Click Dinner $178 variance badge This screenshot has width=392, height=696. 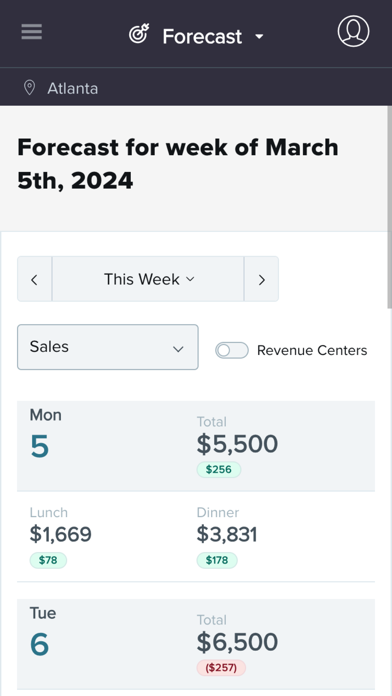[x=217, y=560]
